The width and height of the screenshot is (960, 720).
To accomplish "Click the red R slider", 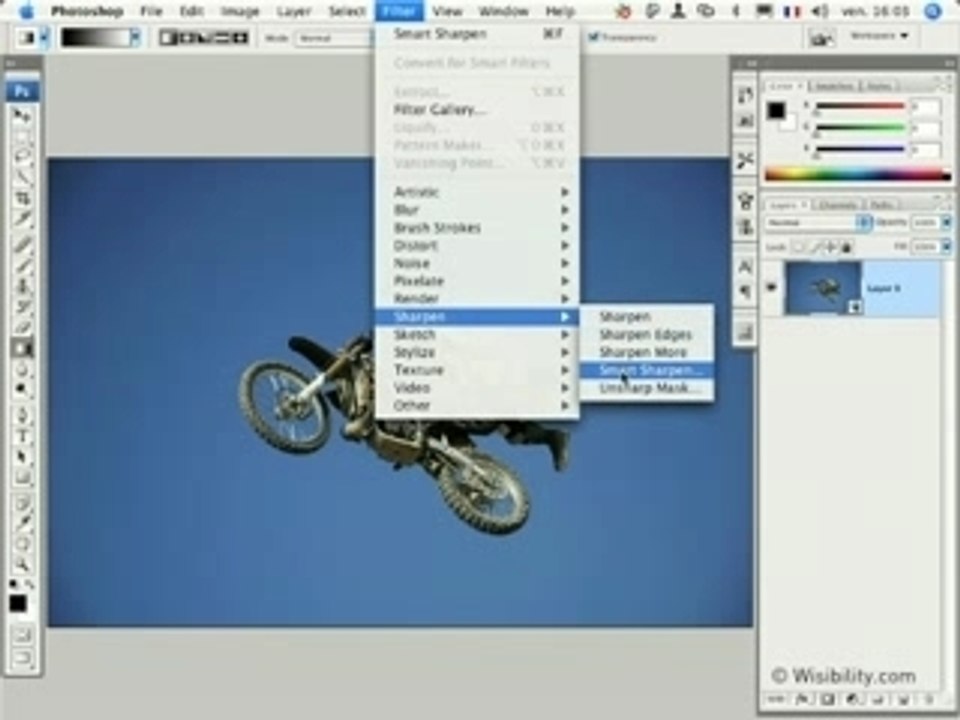I will tap(860, 107).
